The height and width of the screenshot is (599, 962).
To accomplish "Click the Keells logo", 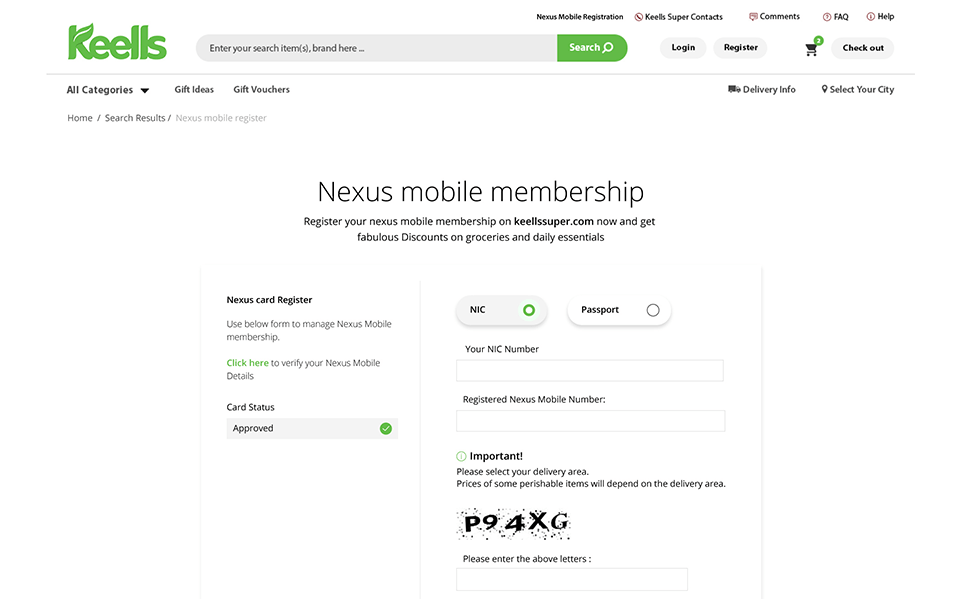I will pos(117,43).
